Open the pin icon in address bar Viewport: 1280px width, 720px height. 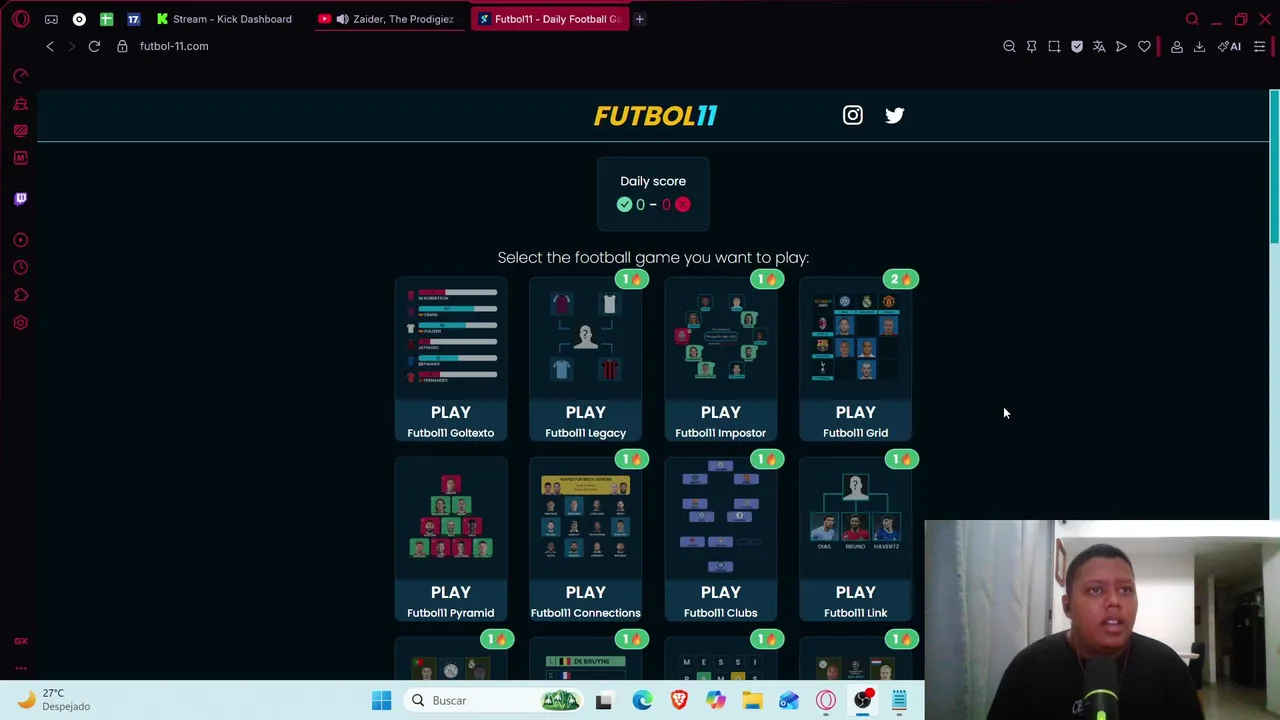1031,46
